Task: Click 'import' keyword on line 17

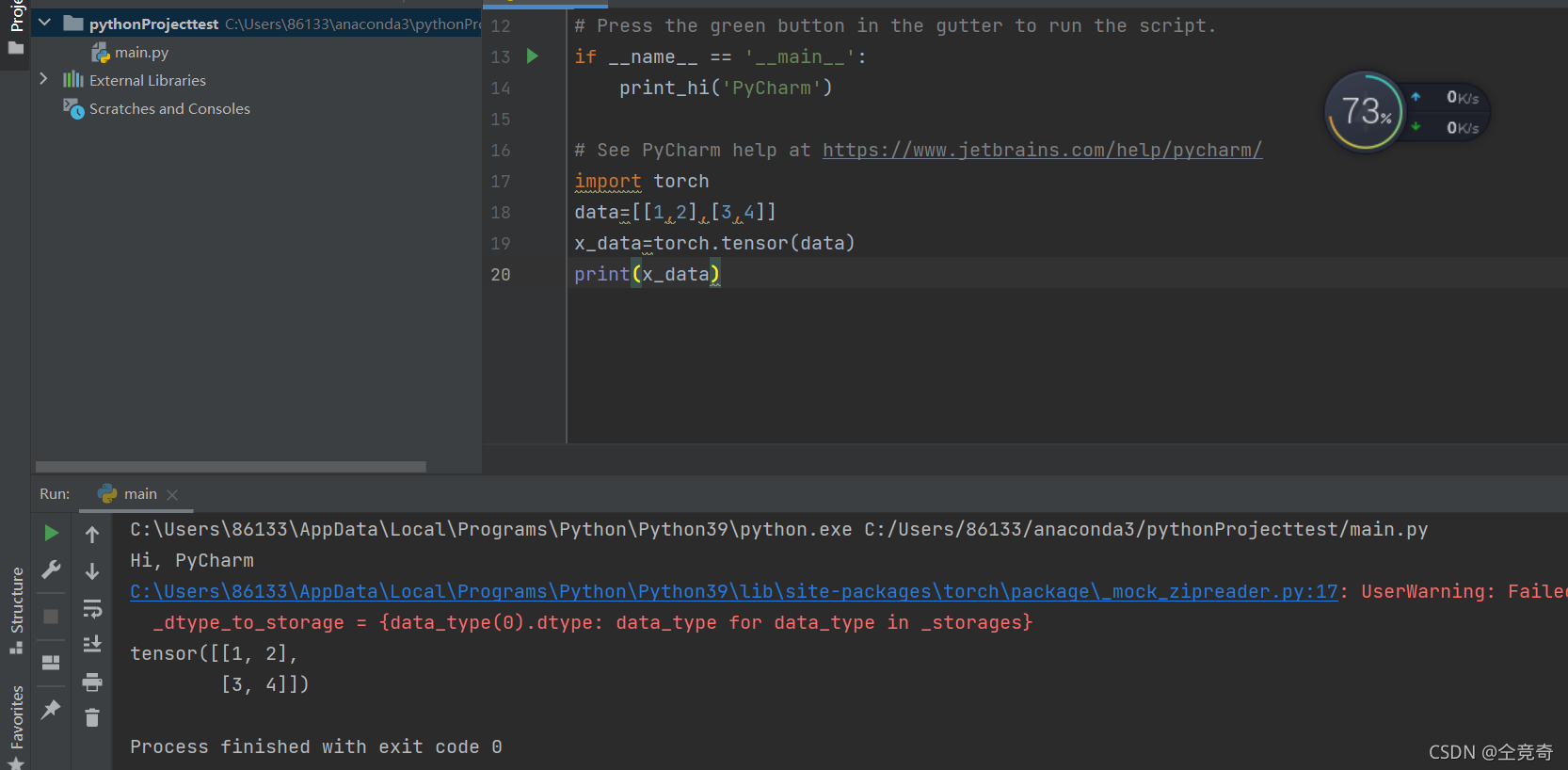Action: [608, 182]
